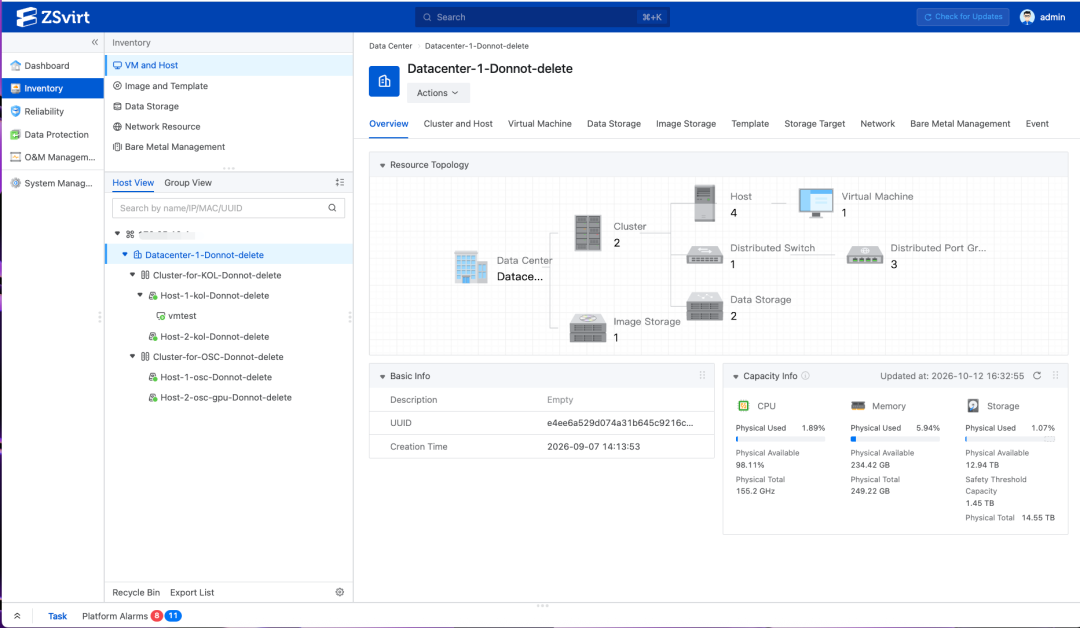Click Export List
This screenshot has width=1080, height=628.
(x=192, y=592)
